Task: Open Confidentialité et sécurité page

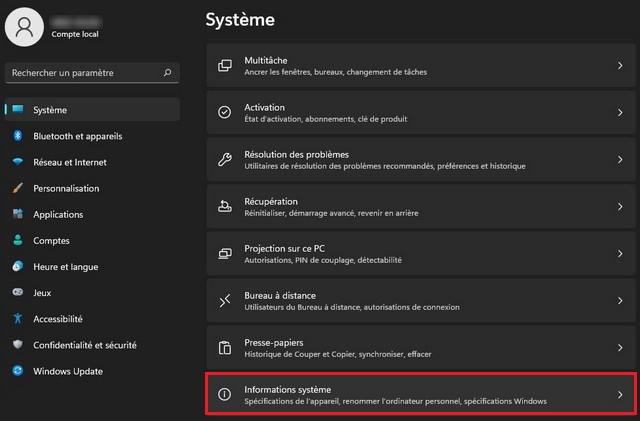Action: (x=92, y=345)
